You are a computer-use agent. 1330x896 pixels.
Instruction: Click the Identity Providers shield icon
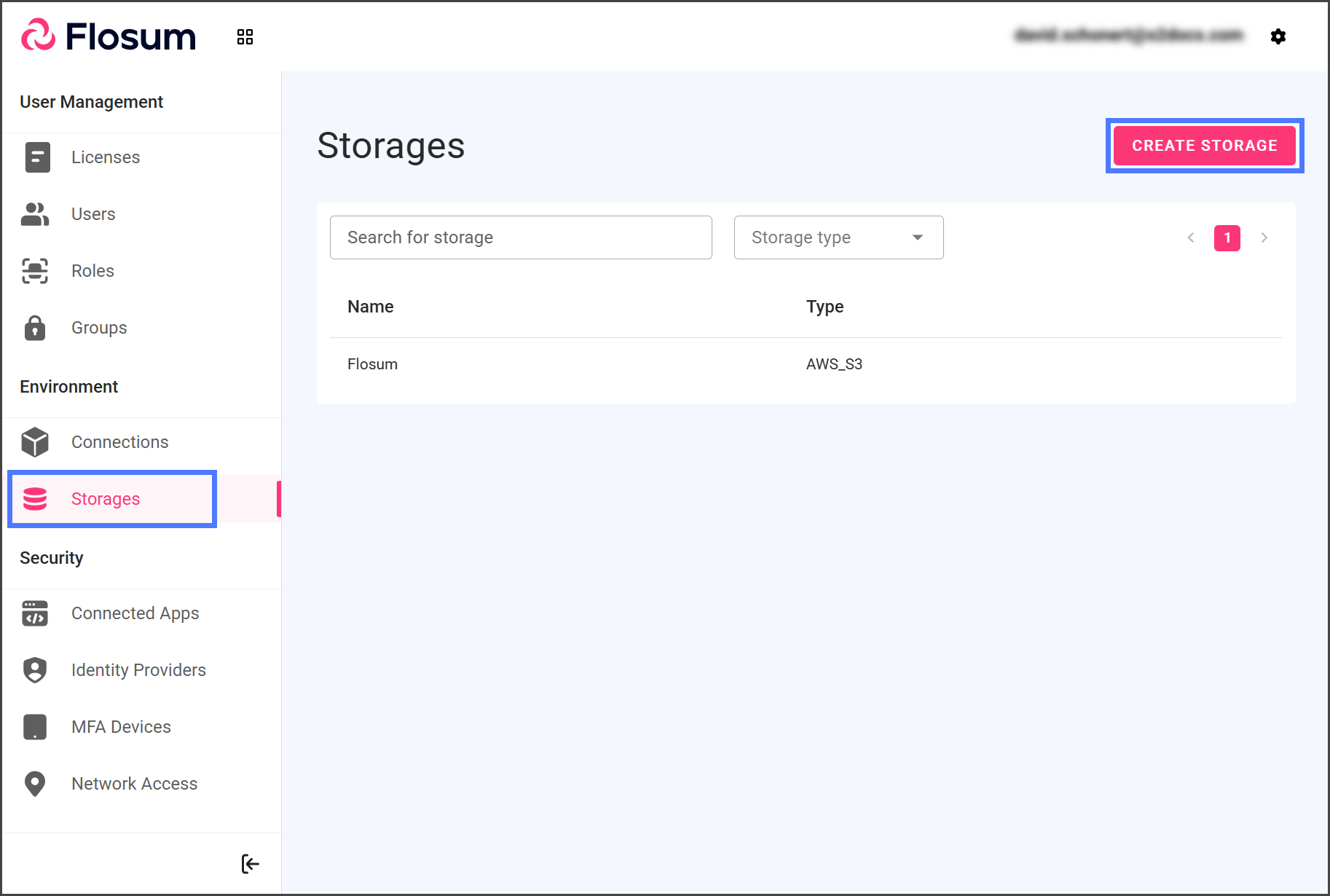[x=35, y=670]
